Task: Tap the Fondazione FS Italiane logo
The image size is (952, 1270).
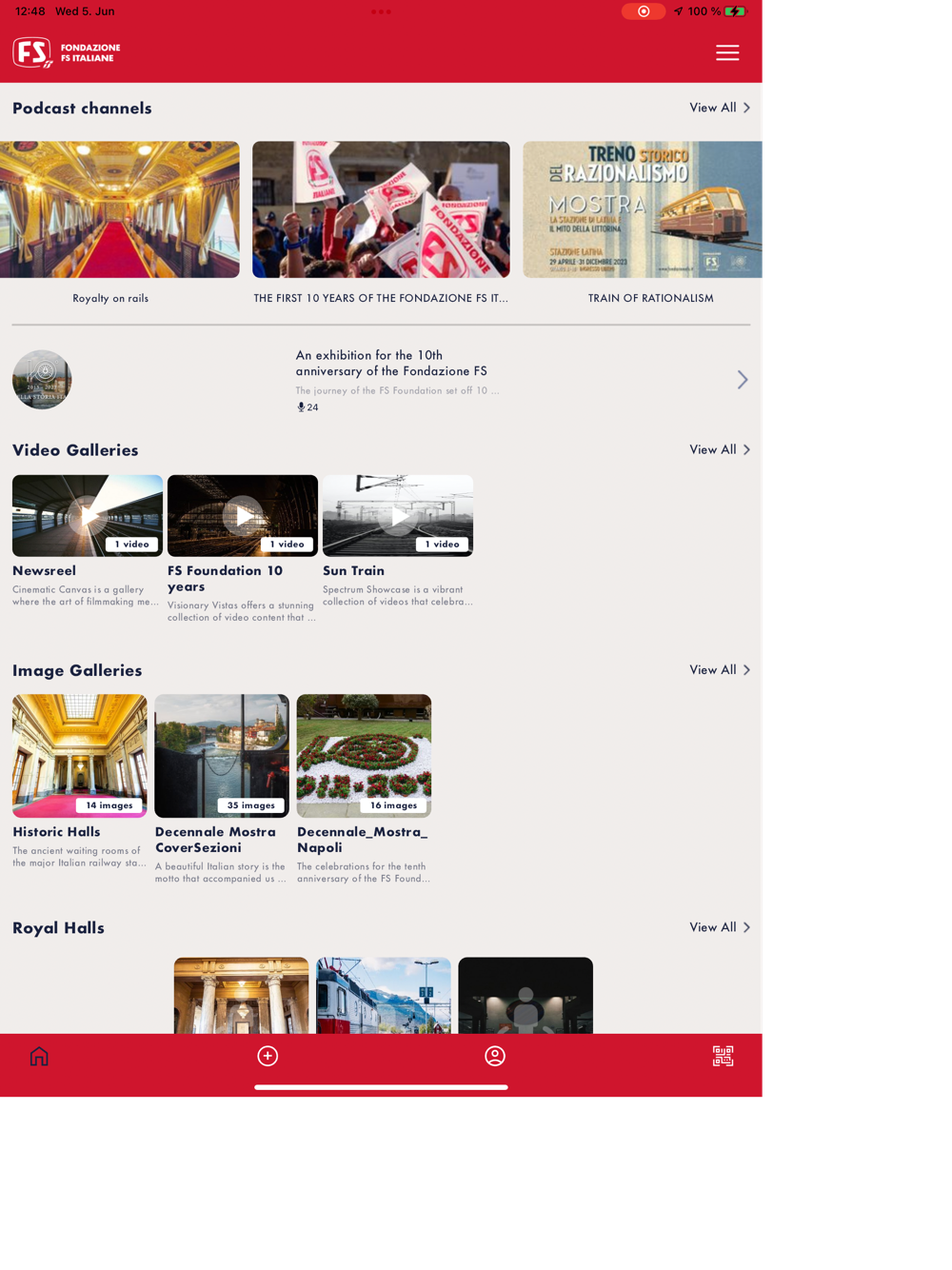Action: pos(67,52)
